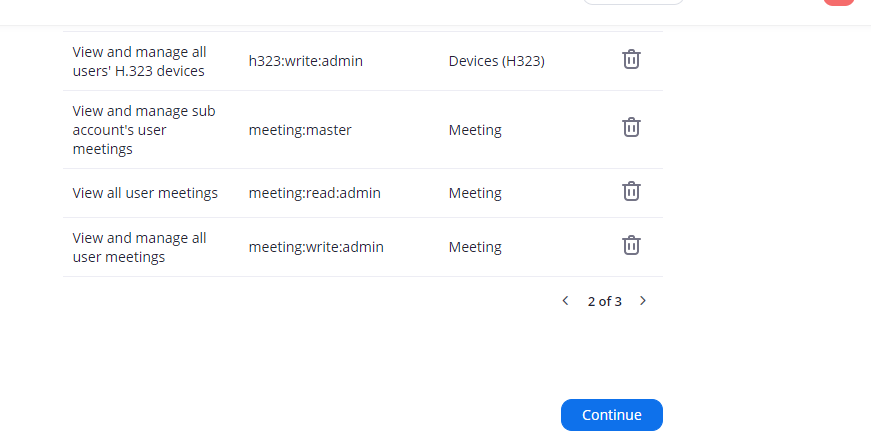
Task: Select 'View and manage sub account's user meetings' text
Action: (x=144, y=130)
